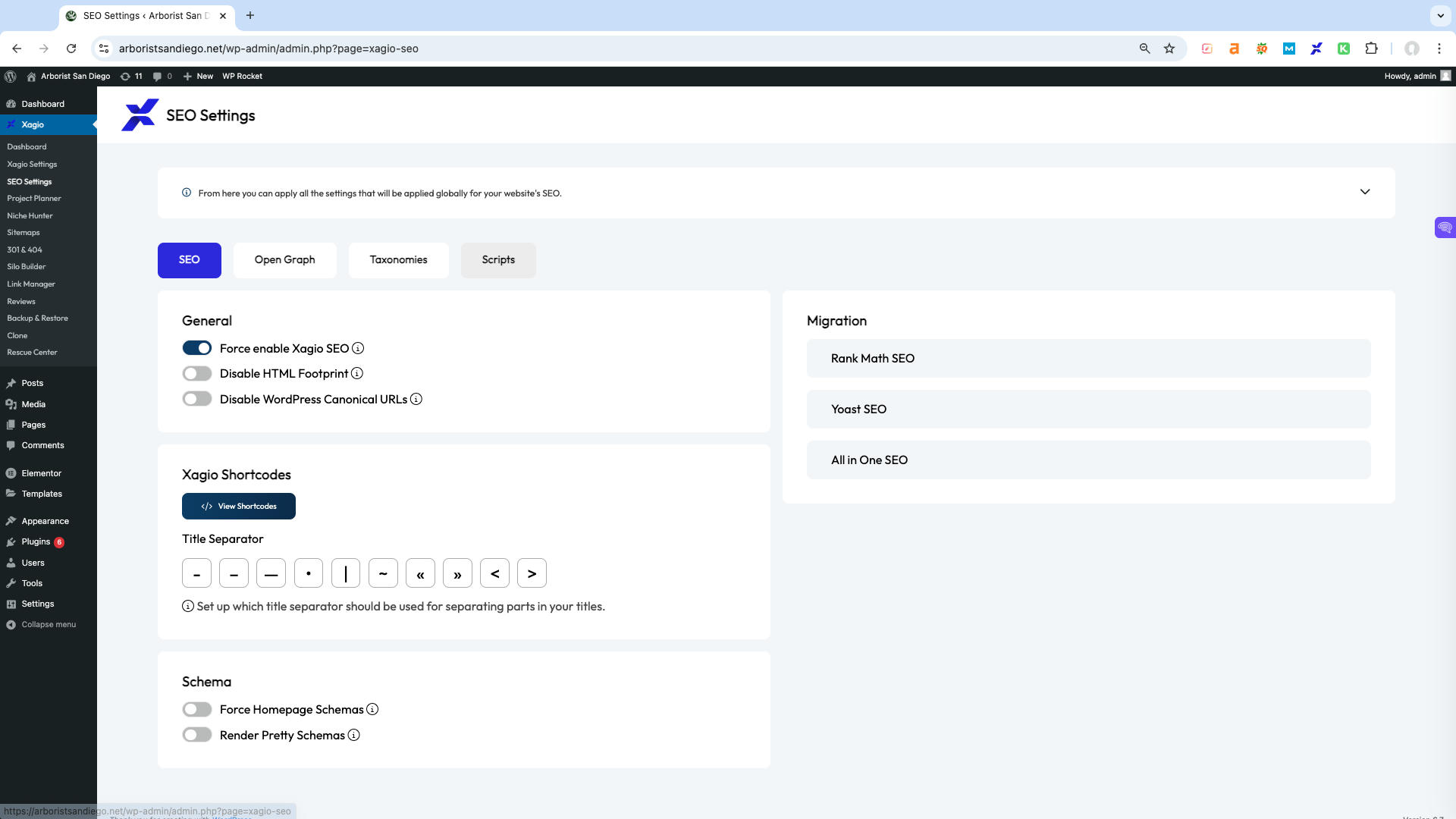The width and height of the screenshot is (1456, 819).
Task: Expand the All in One SEO migration panel
Action: point(1089,460)
